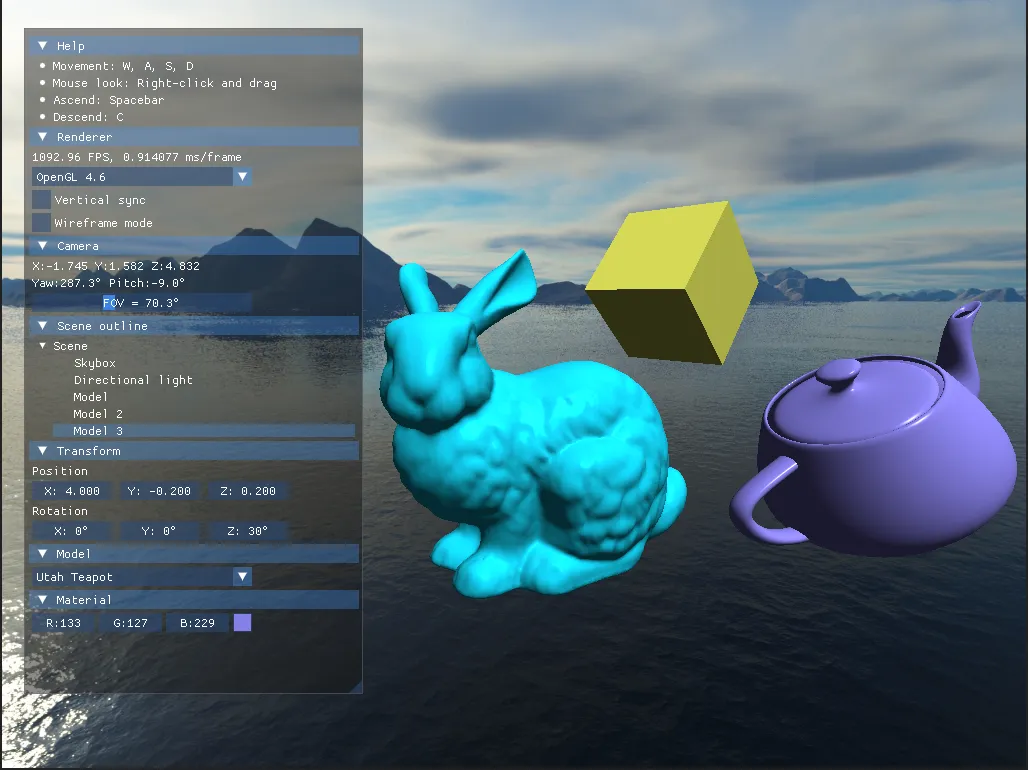Collapse the Transform section

(41, 451)
